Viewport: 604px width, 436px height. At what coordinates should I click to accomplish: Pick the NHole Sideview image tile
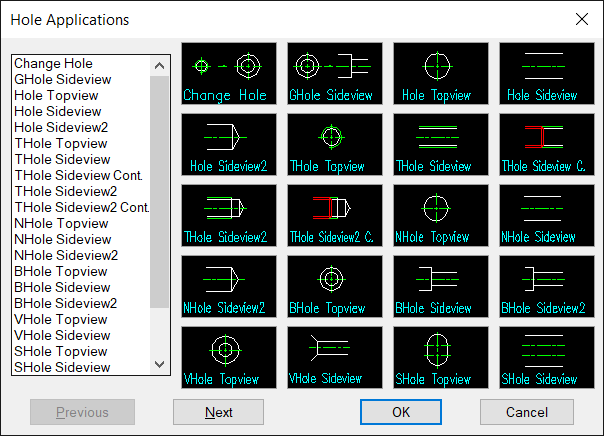pyautogui.click(x=547, y=215)
